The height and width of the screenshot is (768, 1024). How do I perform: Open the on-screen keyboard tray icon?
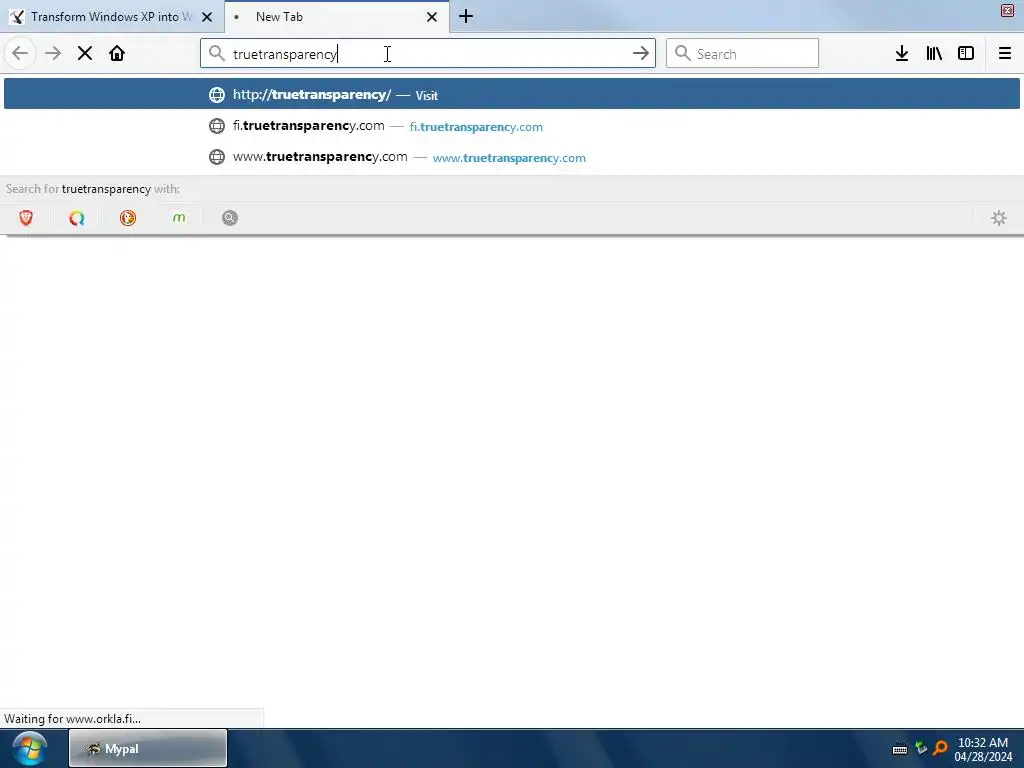click(900, 749)
